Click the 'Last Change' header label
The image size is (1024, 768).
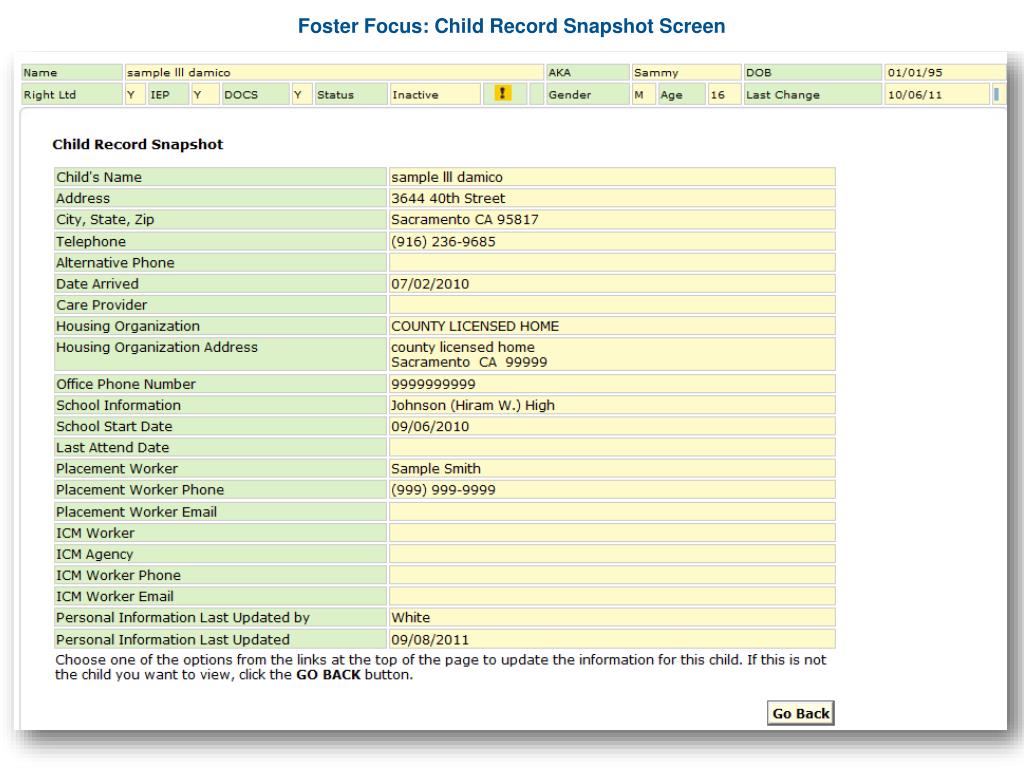pos(782,95)
